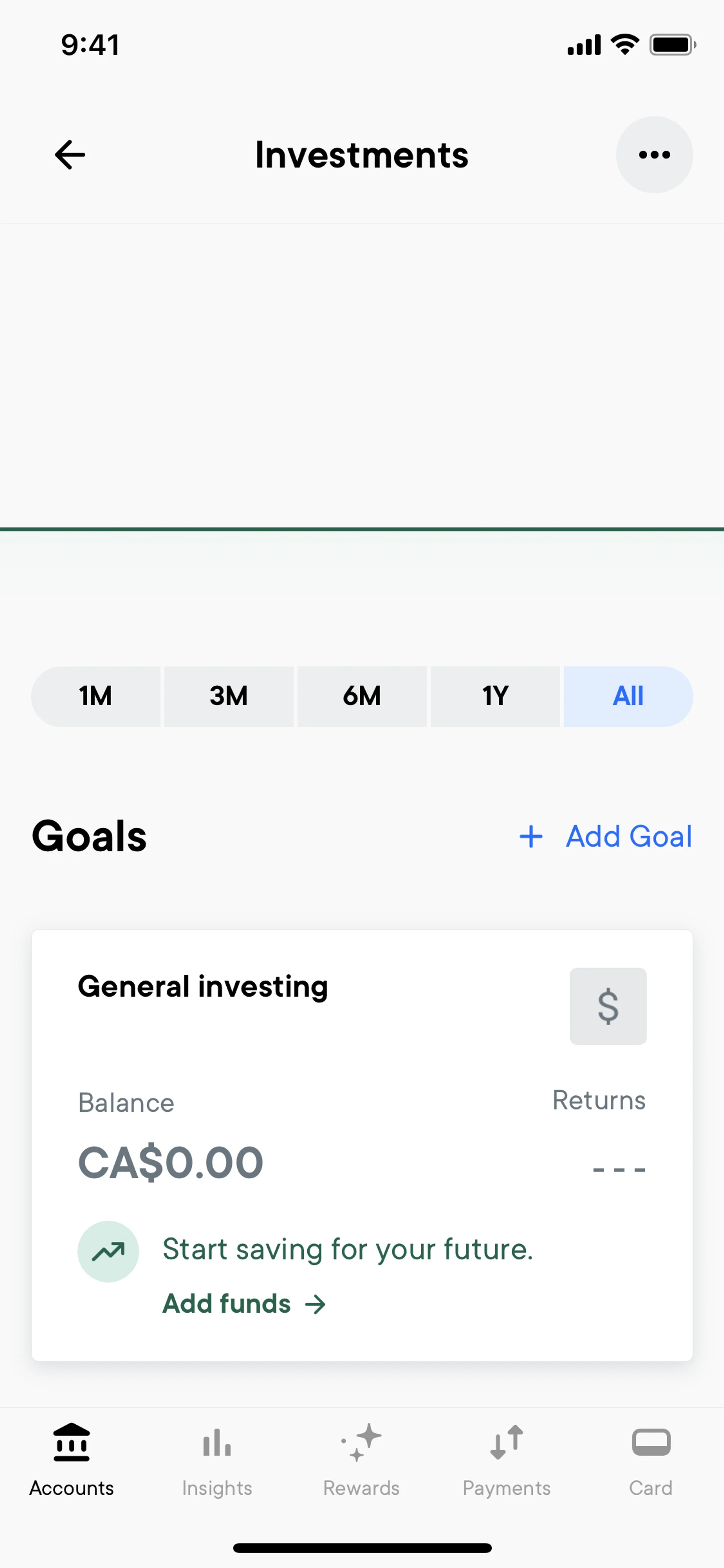Open the Card tab icon

pos(651,1443)
